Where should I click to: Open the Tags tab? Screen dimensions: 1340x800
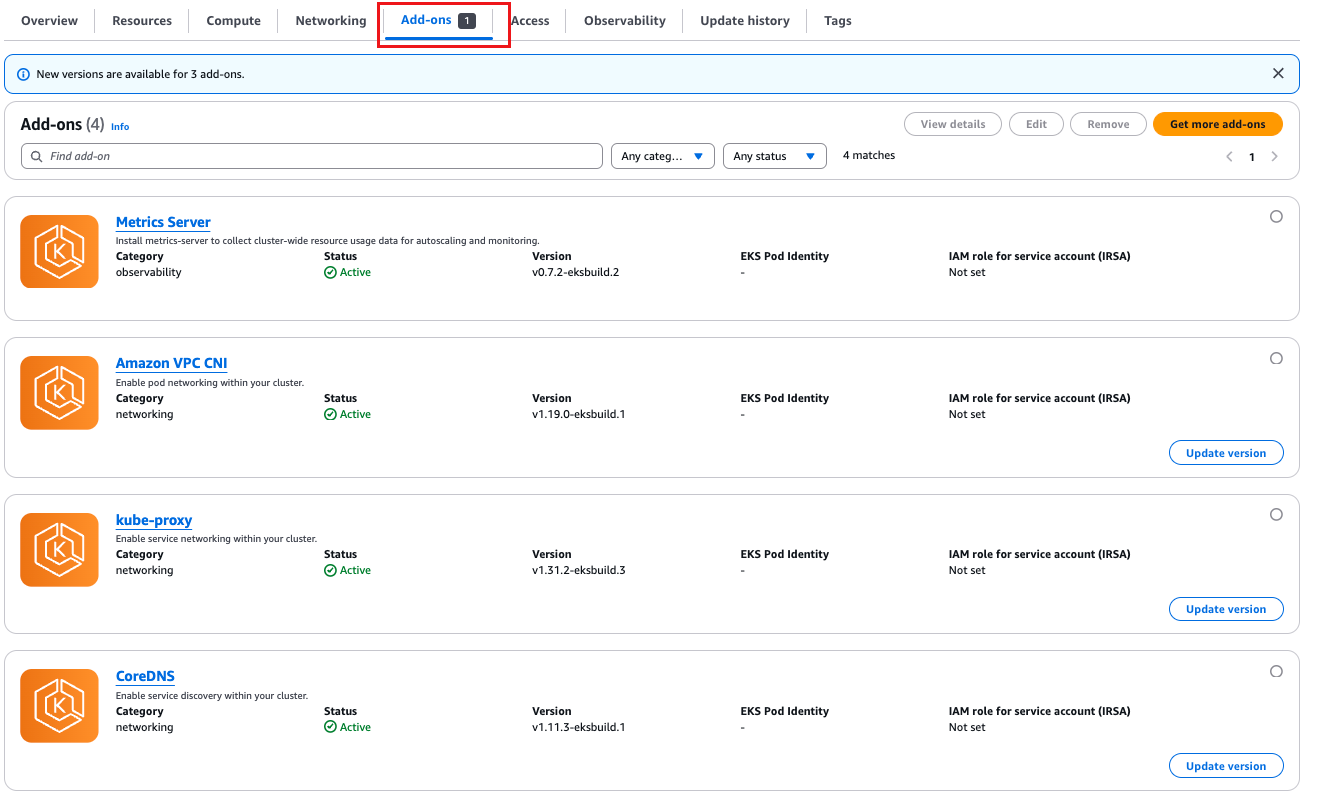click(x=838, y=20)
